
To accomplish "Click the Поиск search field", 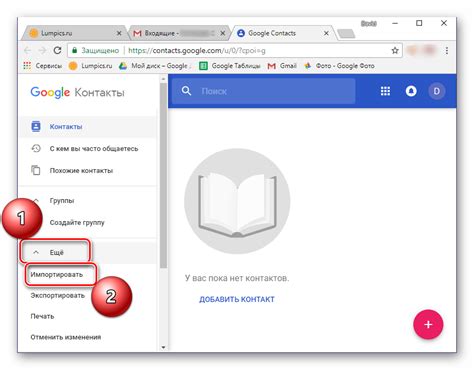I will 262,91.
